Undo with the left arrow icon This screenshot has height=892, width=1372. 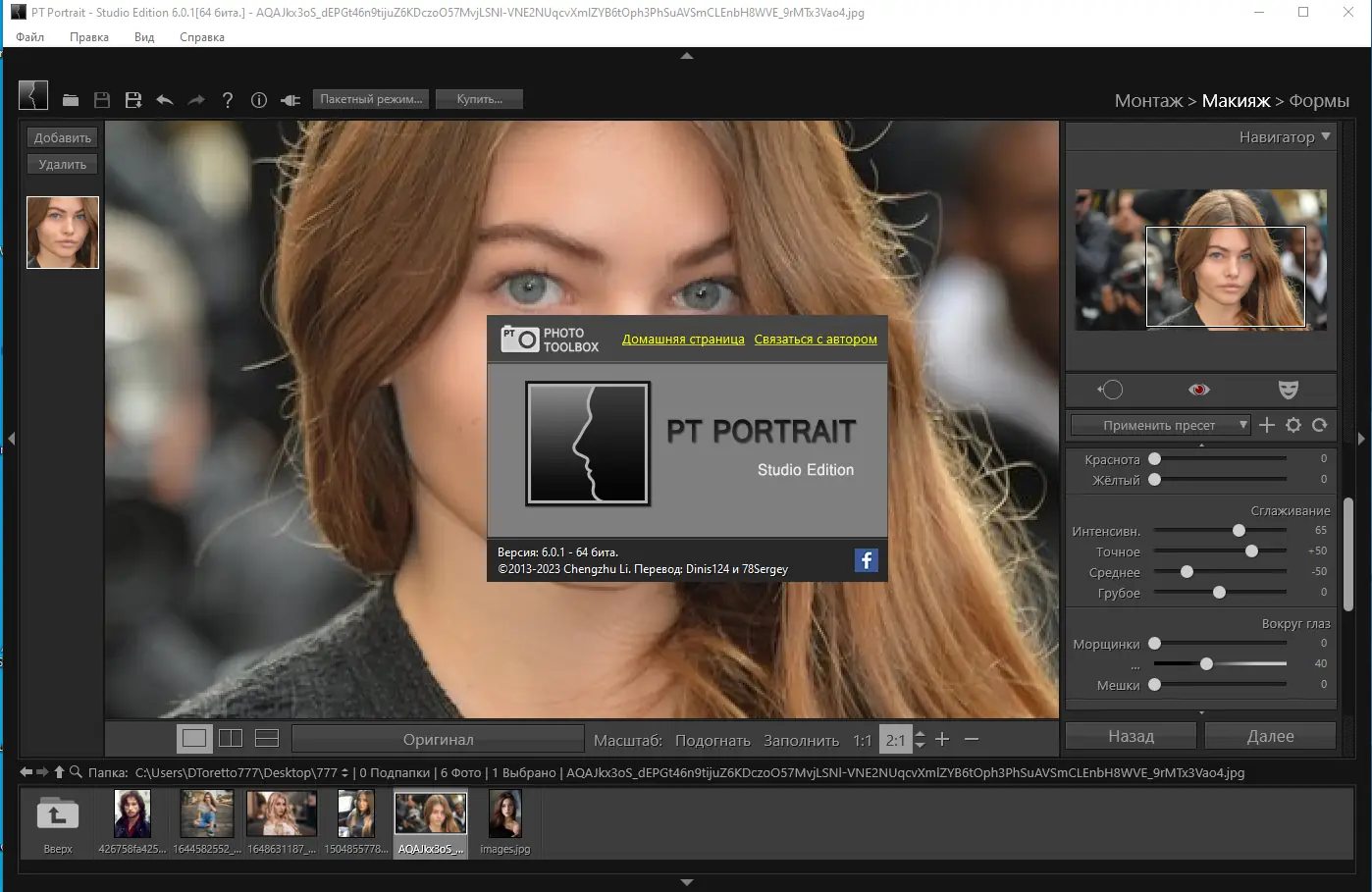tap(165, 100)
